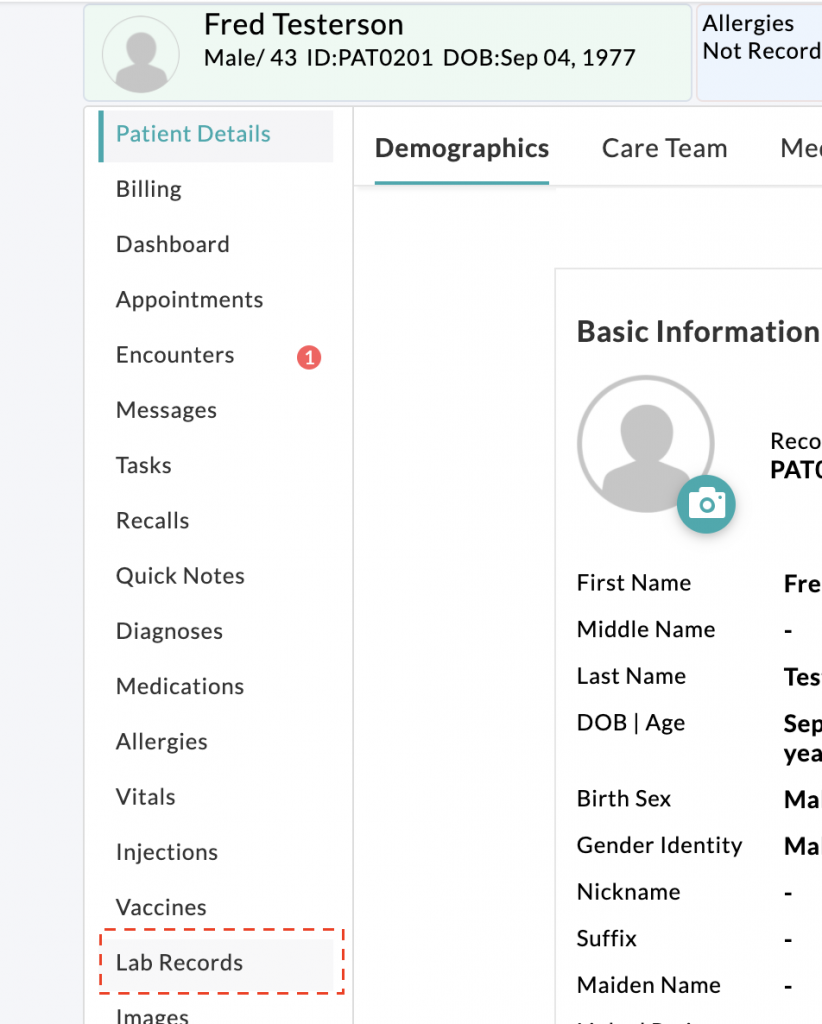
Task: Open the Encounters section
Action: click(x=175, y=355)
